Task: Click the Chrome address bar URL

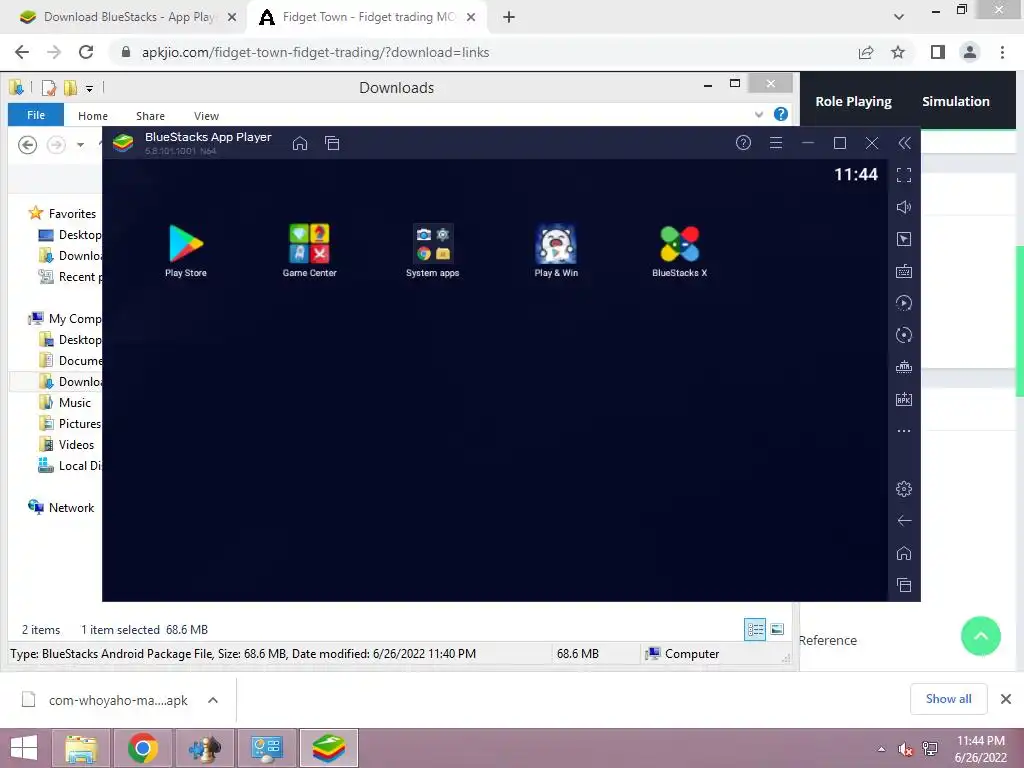Action: tap(315, 52)
